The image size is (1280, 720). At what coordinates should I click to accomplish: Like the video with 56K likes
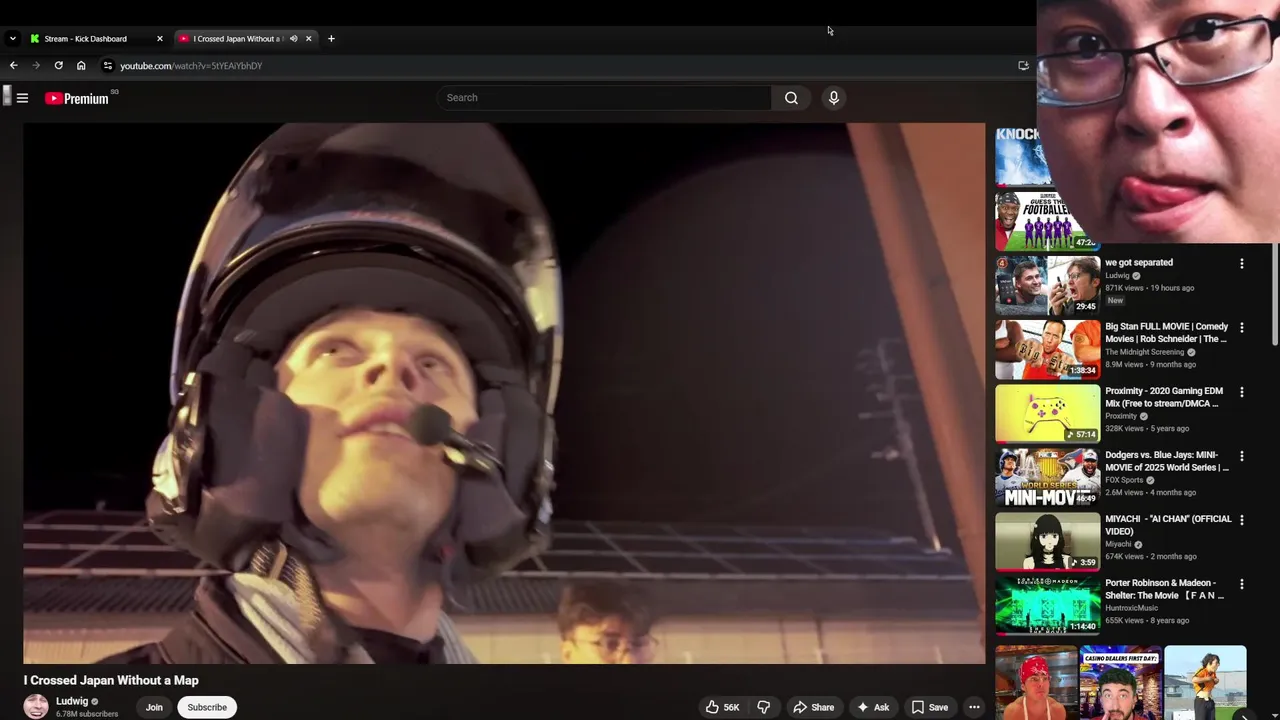tap(722, 707)
